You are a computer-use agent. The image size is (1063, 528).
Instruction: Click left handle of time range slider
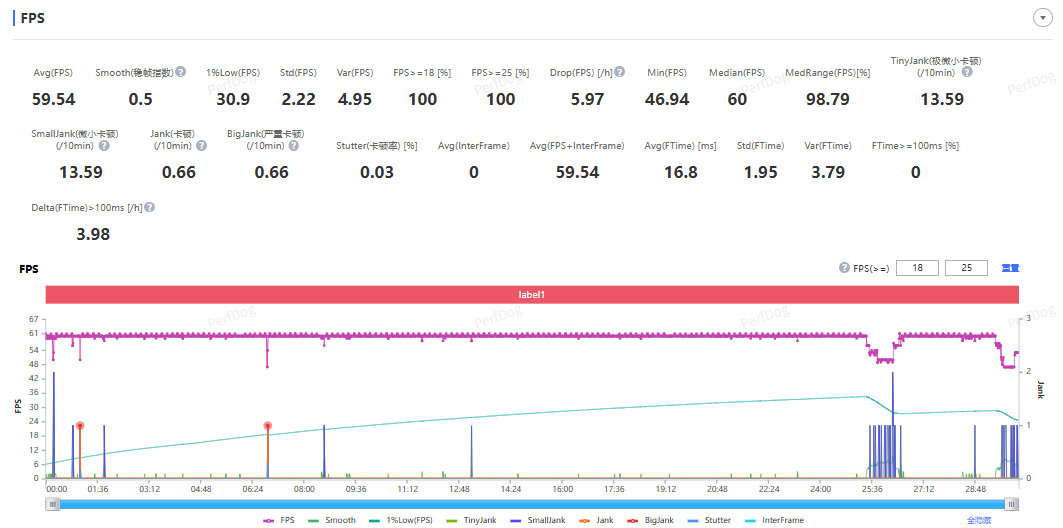click(52, 504)
